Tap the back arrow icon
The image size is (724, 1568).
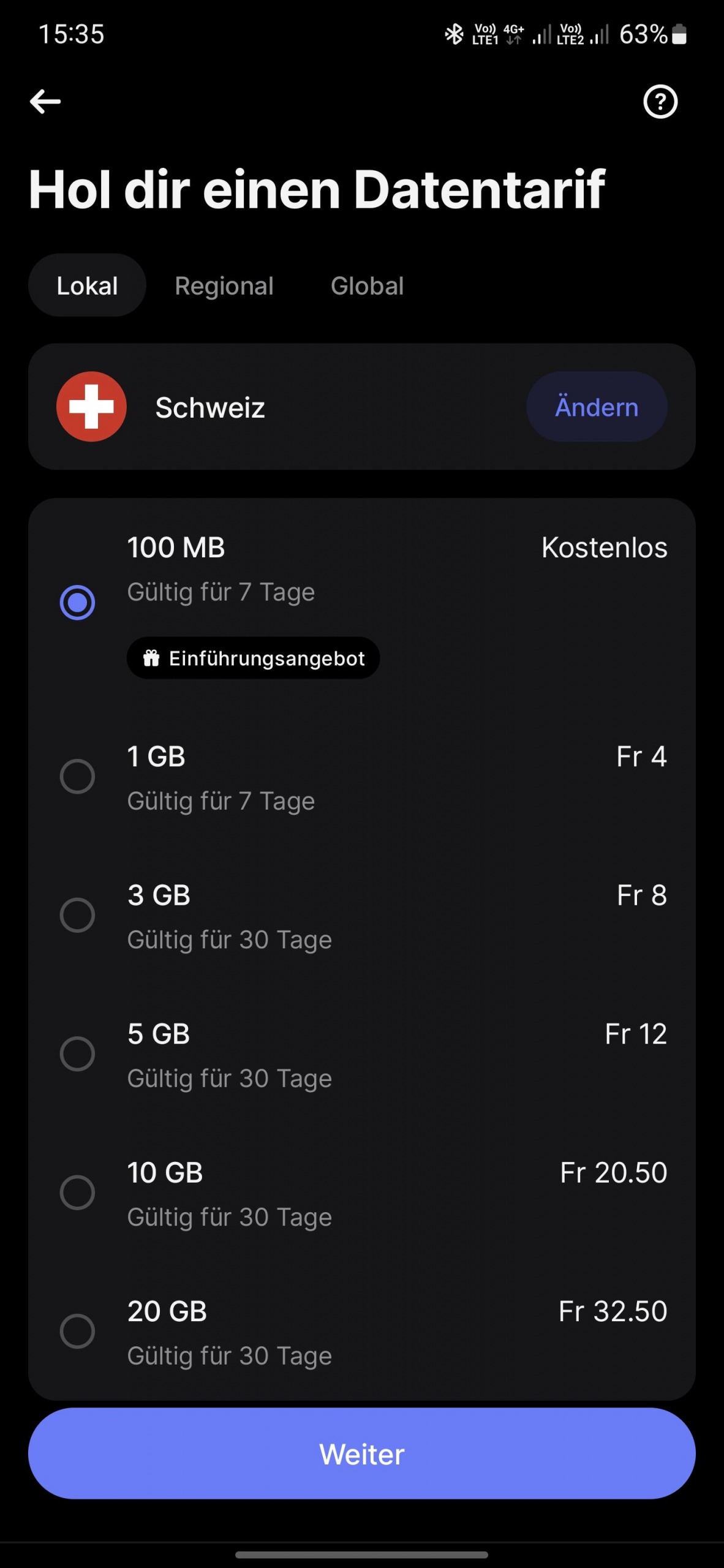coord(45,102)
